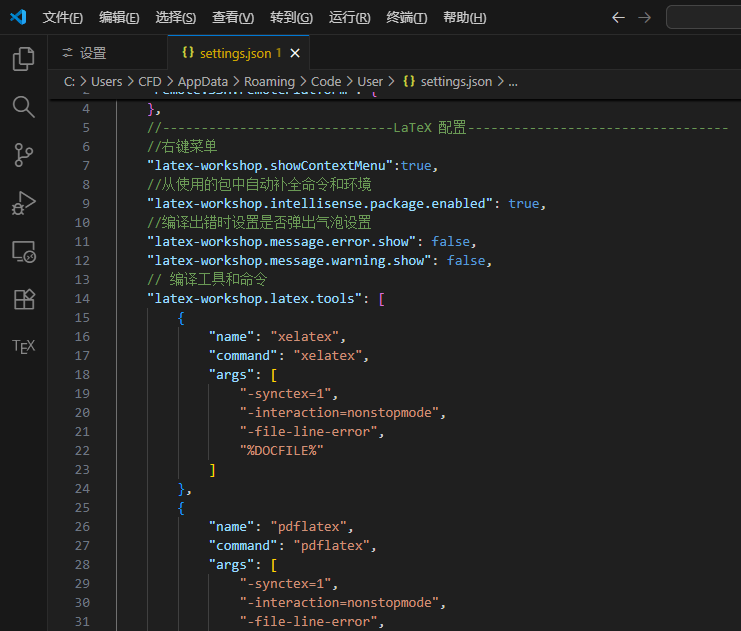Open the 转到(G) menu
Image resolution: width=741 pixels, height=631 pixels.
291,18
